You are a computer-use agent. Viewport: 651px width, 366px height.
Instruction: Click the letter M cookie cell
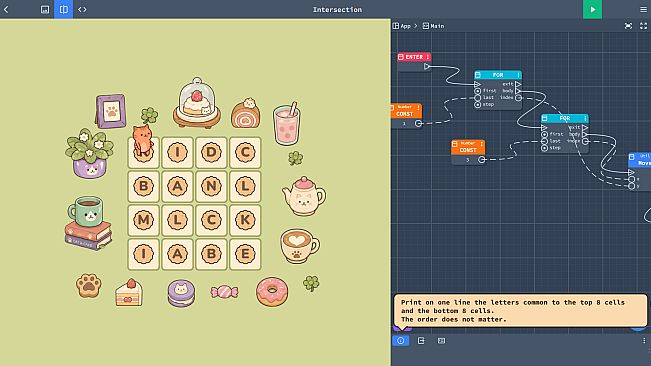tap(144, 220)
